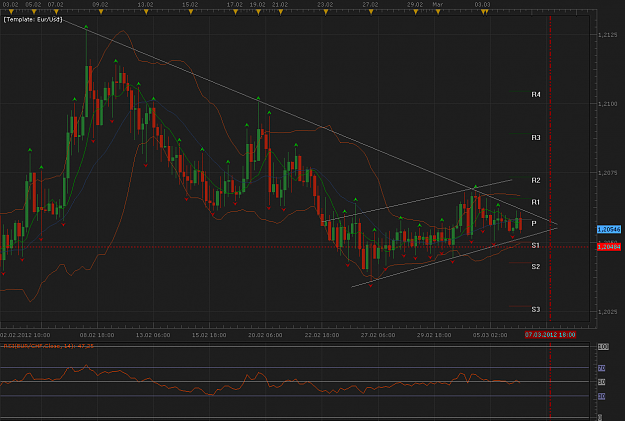The width and height of the screenshot is (625, 421).
Task: Click the yellow day marker under 19.02
Action: pyautogui.click(x=258, y=12)
